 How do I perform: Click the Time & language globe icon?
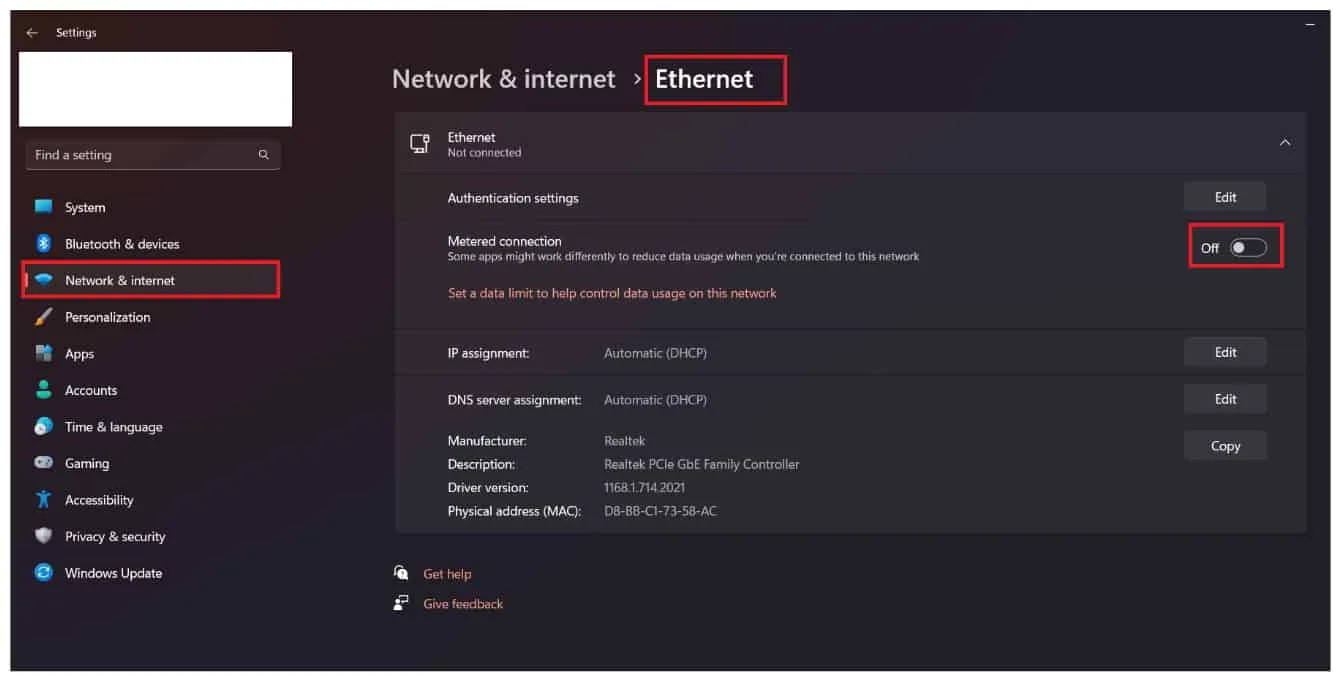(43, 427)
